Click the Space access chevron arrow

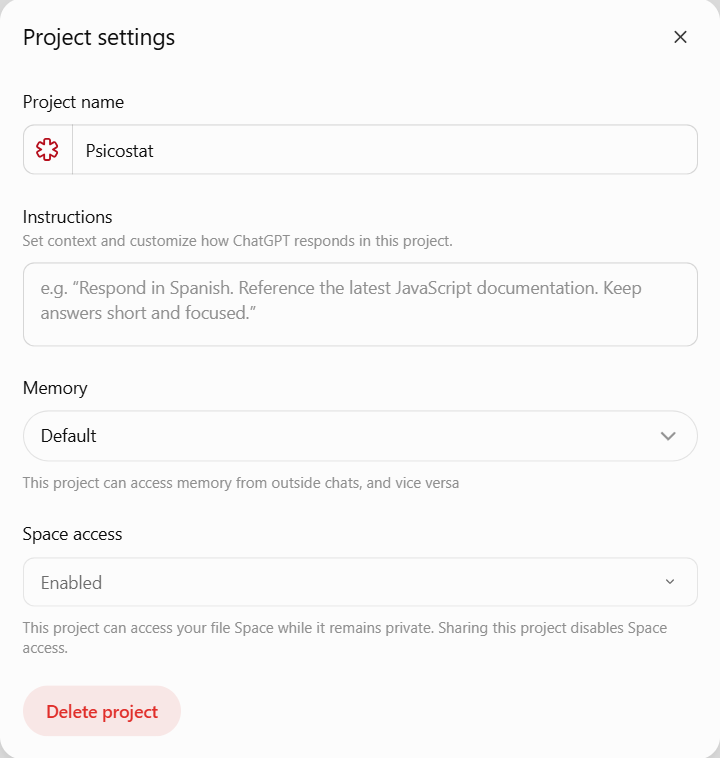point(670,582)
